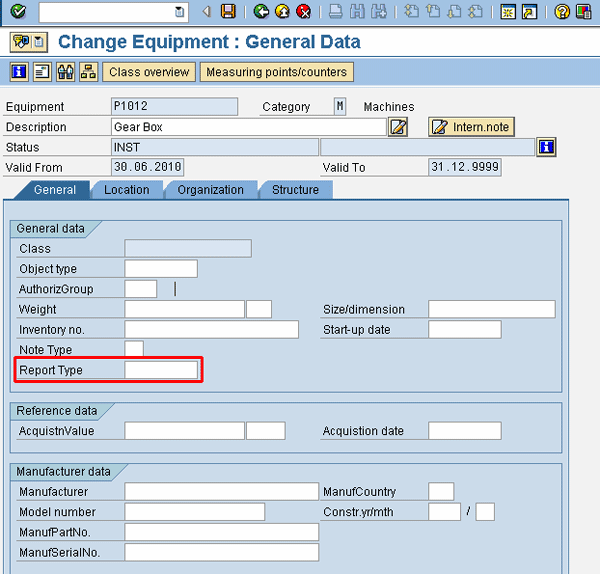Click the green Enter checkmark icon
The height and width of the screenshot is (574, 600).
(17, 12)
